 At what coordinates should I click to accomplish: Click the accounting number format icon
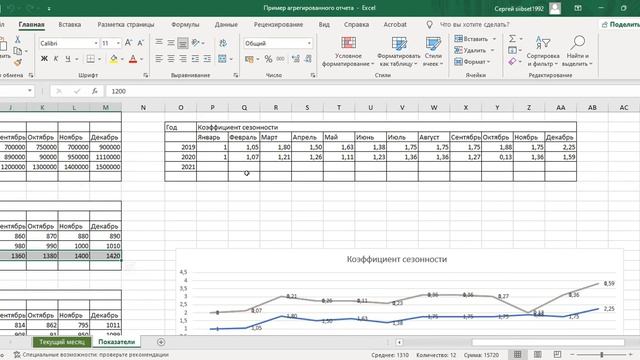(249, 59)
